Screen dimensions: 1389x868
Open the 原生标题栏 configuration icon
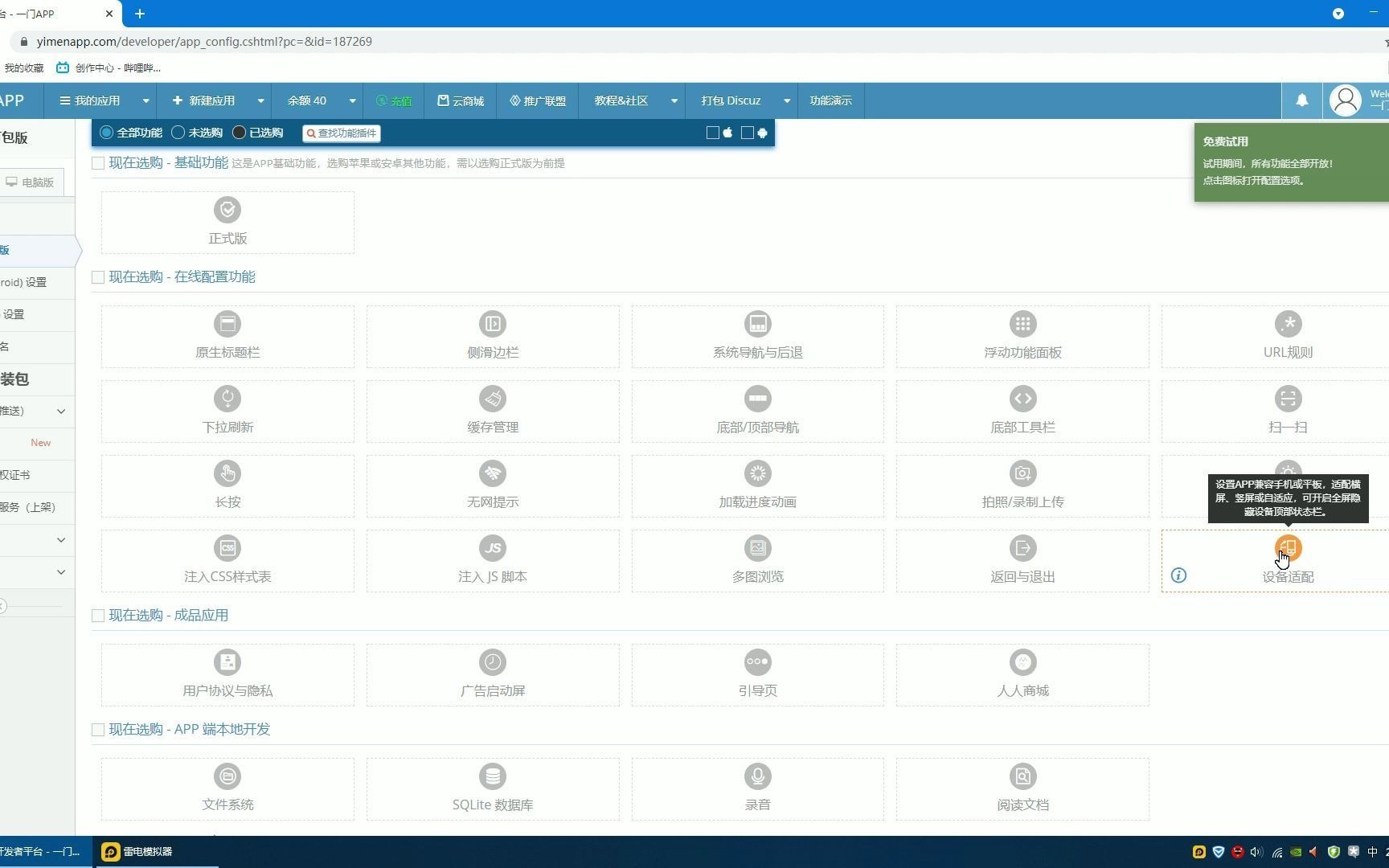pyautogui.click(x=227, y=324)
